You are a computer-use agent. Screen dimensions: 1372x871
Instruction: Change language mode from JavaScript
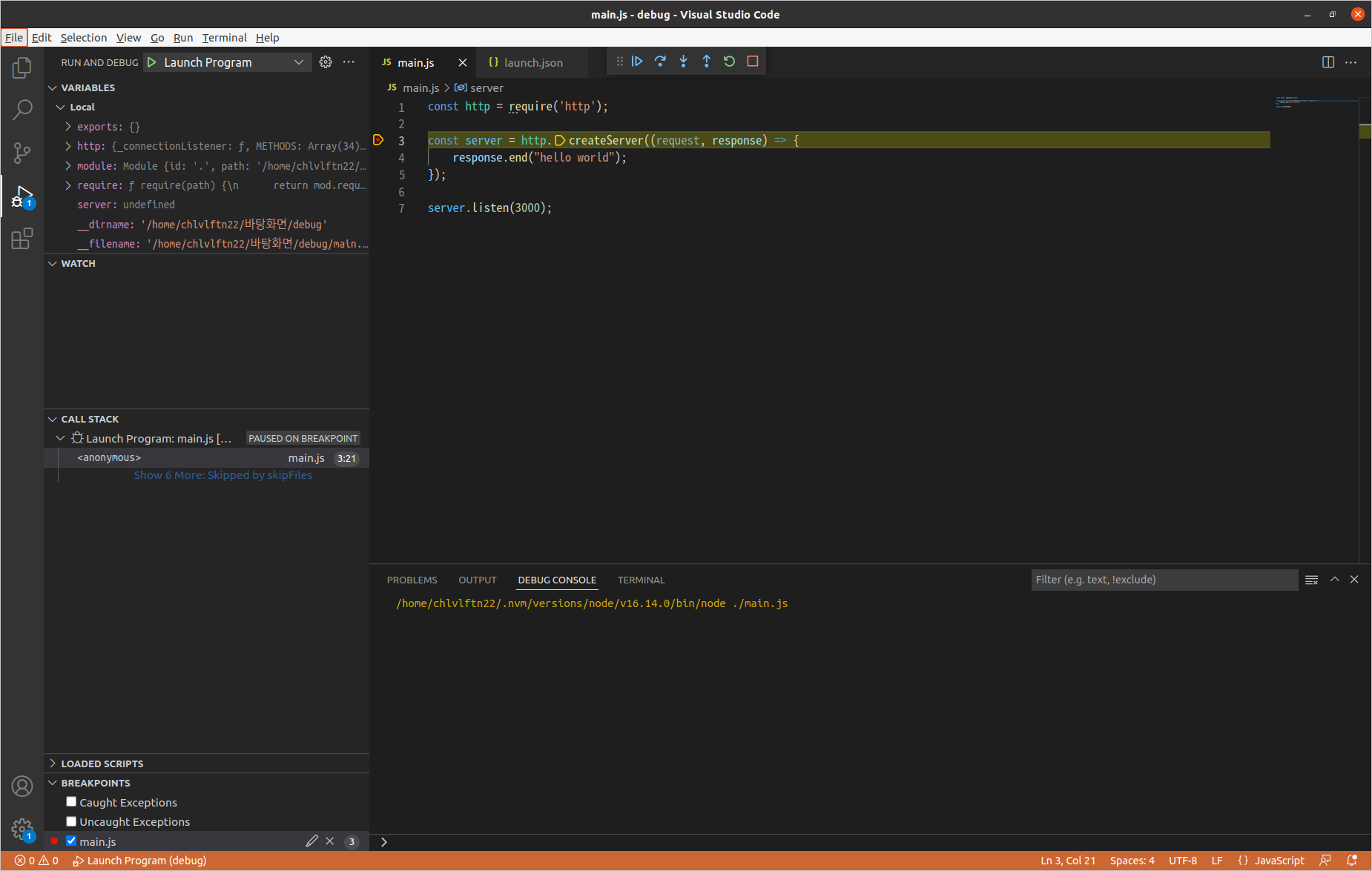pos(1279,861)
